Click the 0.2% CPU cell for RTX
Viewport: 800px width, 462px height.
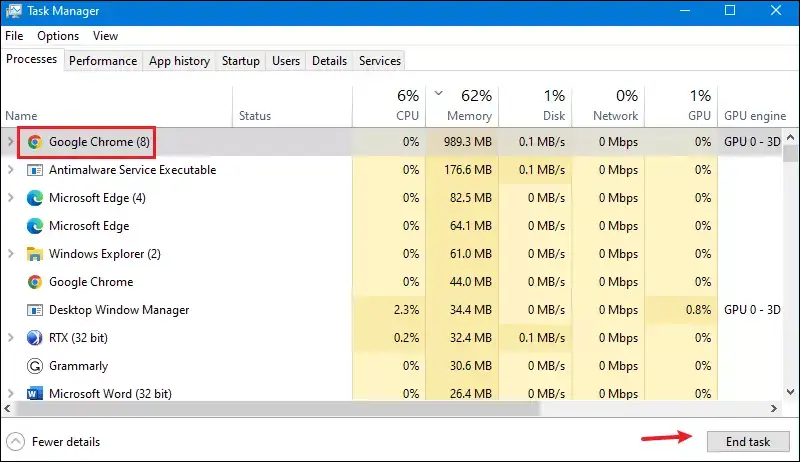click(x=389, y=338)
